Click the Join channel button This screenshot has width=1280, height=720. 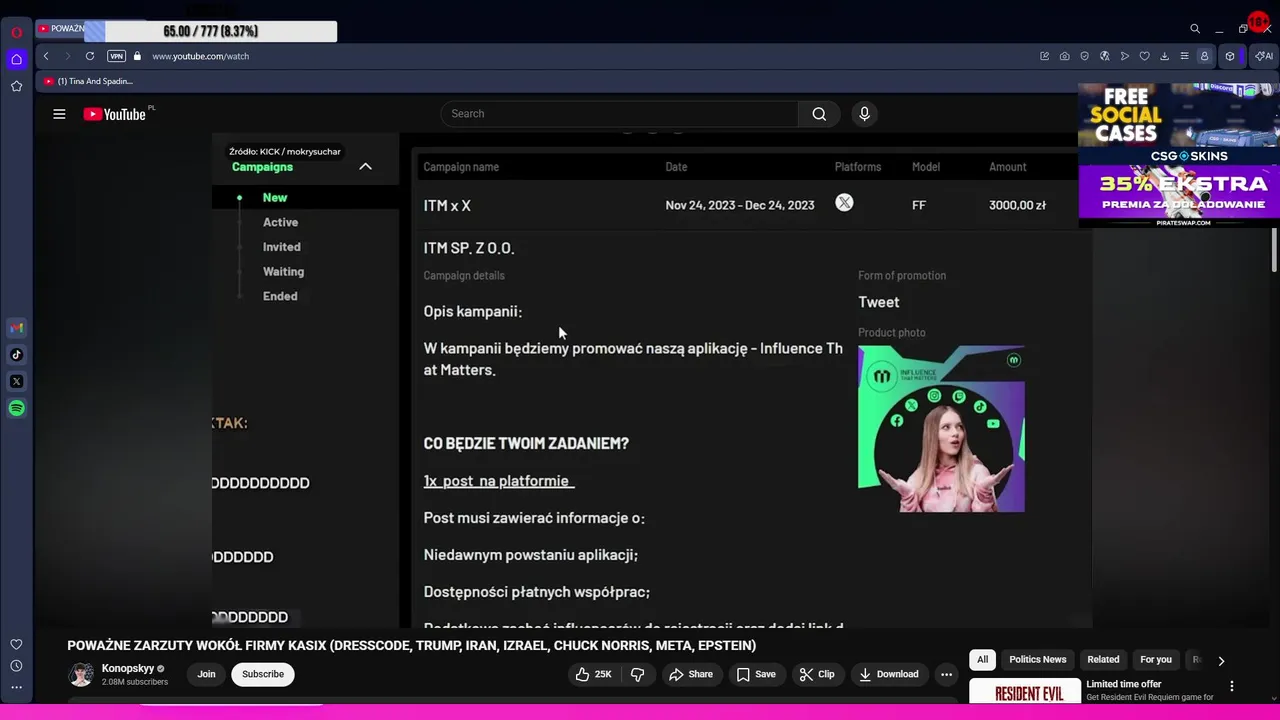pyautogui.click(x=206, y=674)
